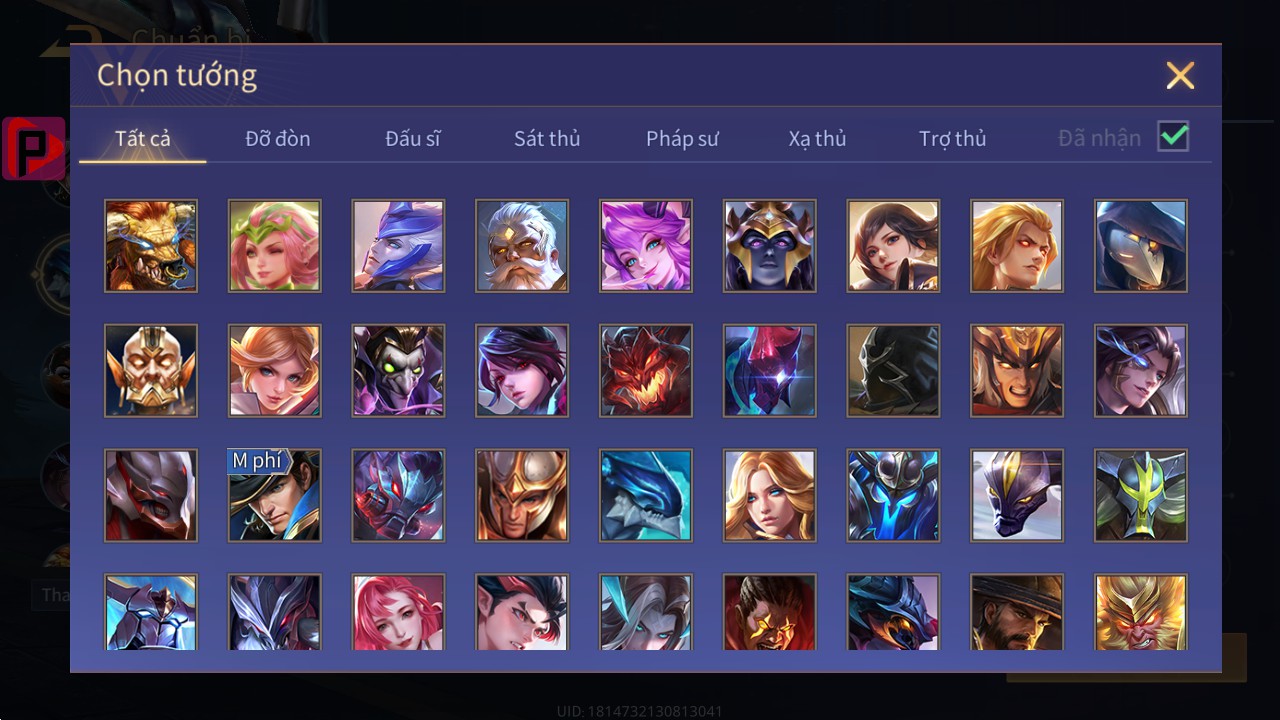Select the red fiery demon hero portrait
1280x720 pixels.
[646, 371]
